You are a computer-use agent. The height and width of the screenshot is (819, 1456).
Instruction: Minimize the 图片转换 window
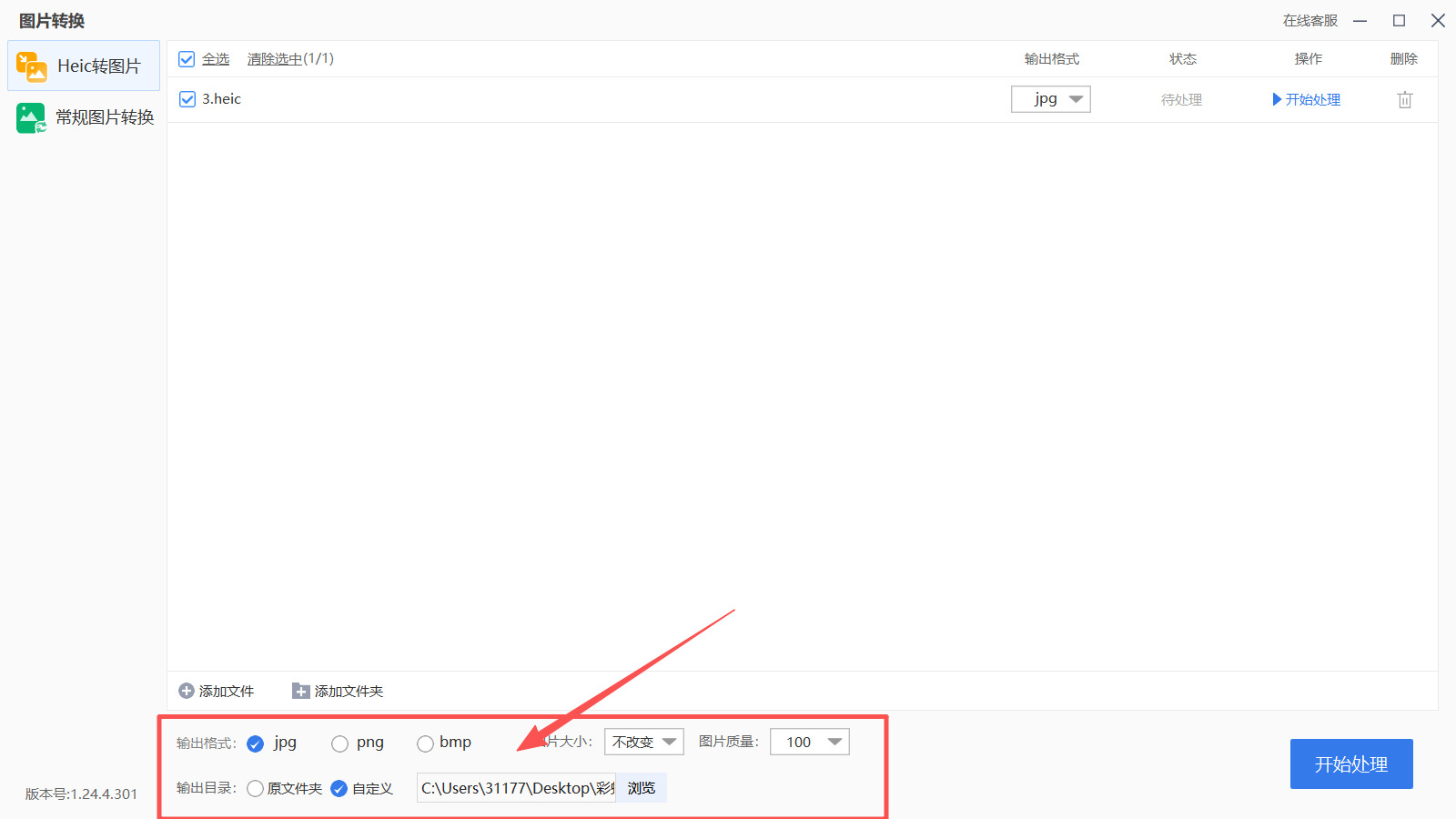[x=1360, y=21]
